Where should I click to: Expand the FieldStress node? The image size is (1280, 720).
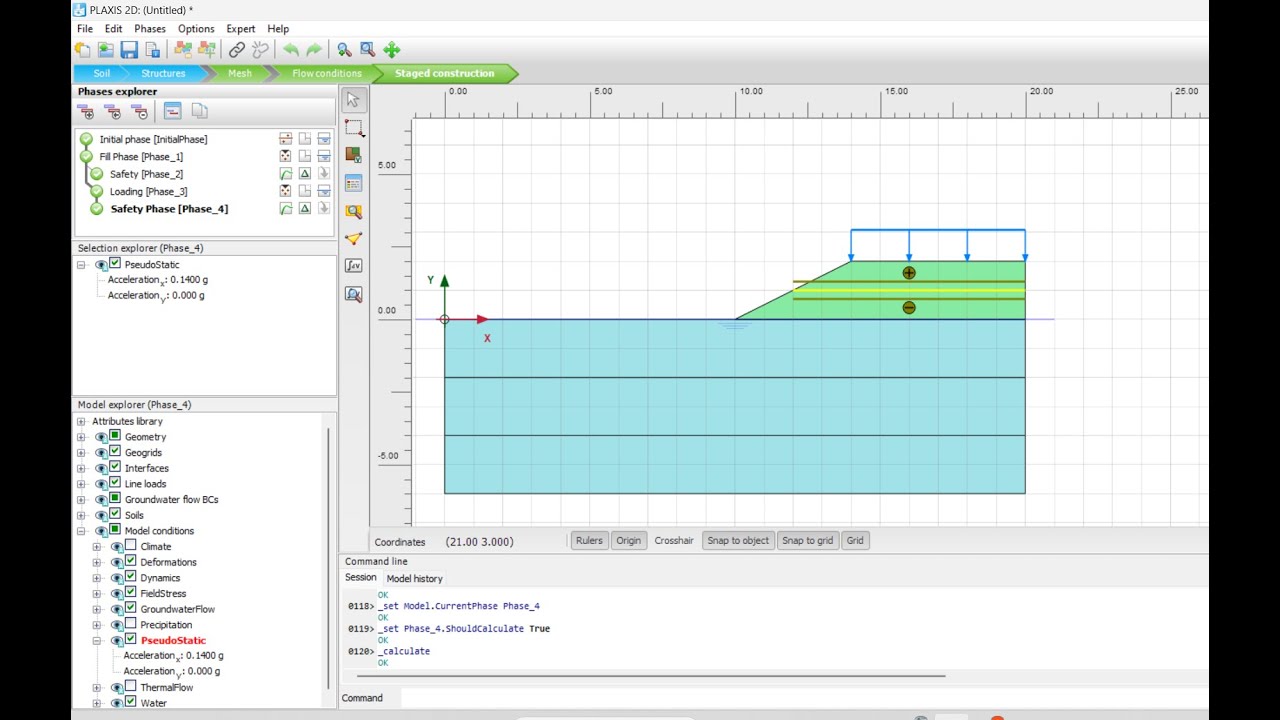point(97,593)
